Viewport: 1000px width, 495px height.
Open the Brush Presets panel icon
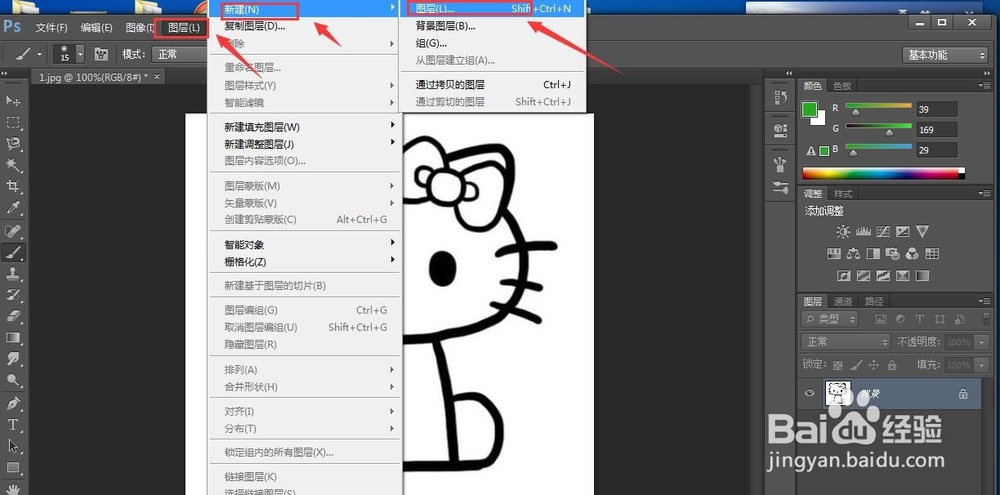[x=780, y=165]
